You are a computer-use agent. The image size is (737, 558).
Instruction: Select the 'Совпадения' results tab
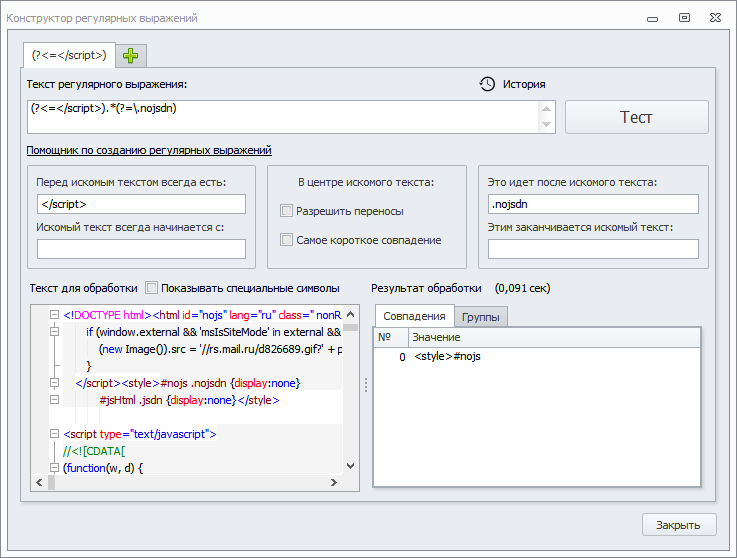tap(414, 316)
